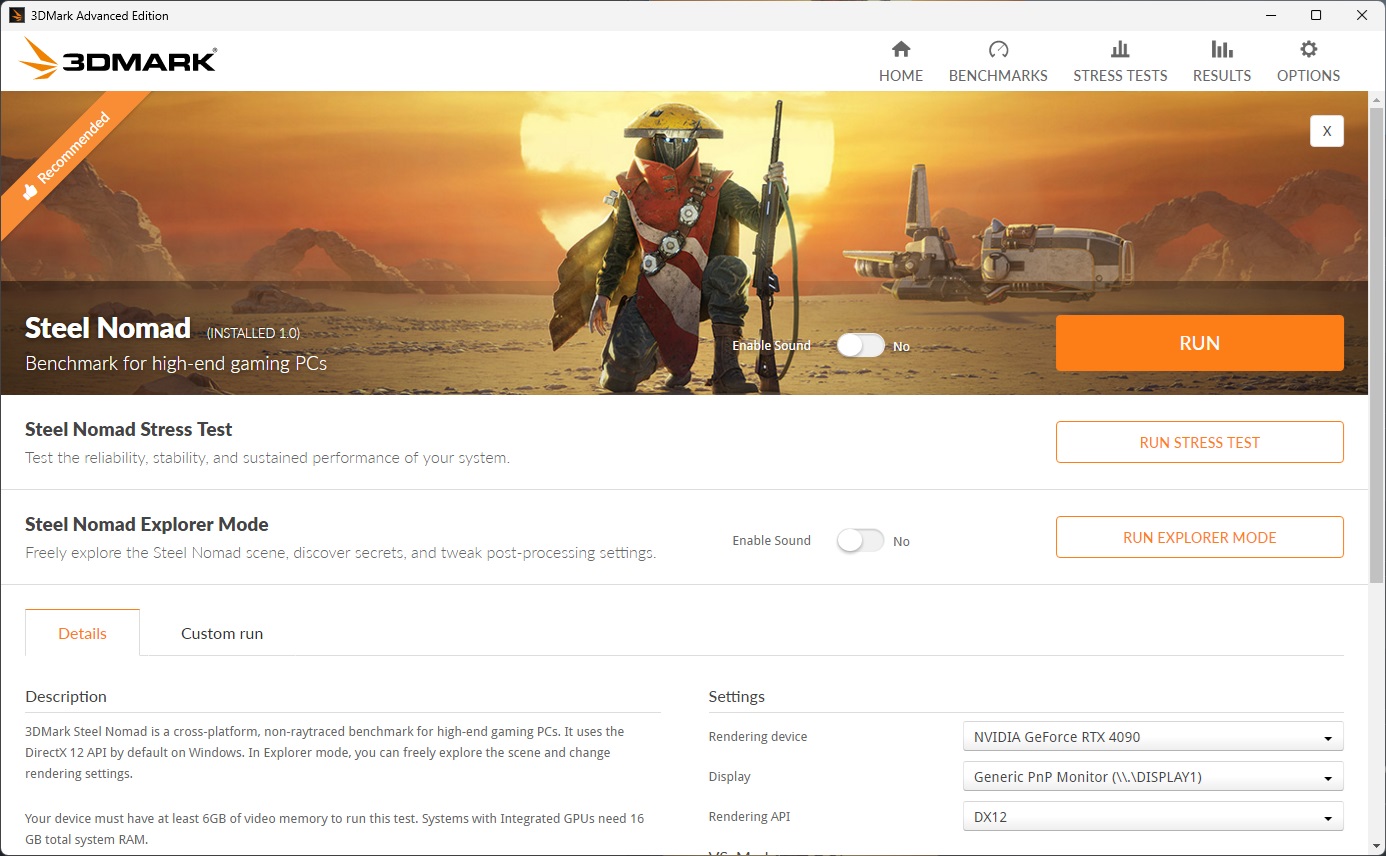Start the benchmark with the orange RUN button
This screenshot has height=856, width=1386.
[1199, 343]
